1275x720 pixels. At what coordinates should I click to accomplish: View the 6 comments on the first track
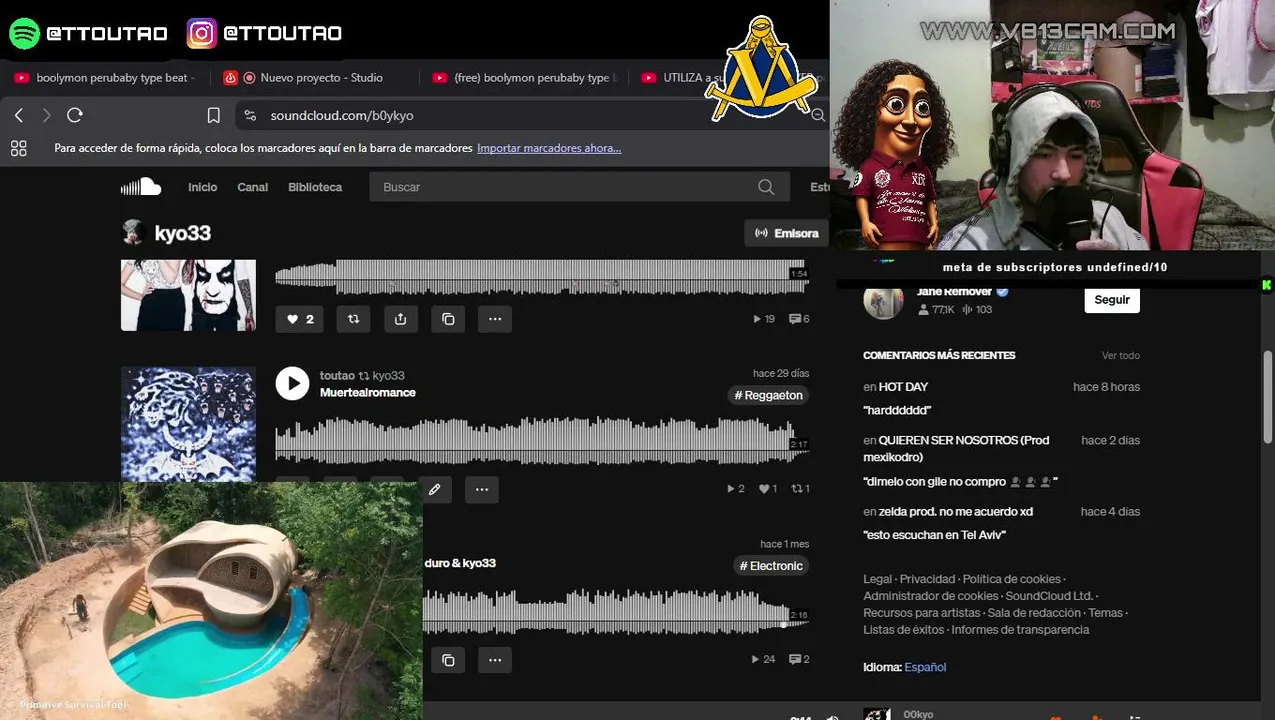pos(799,319)
